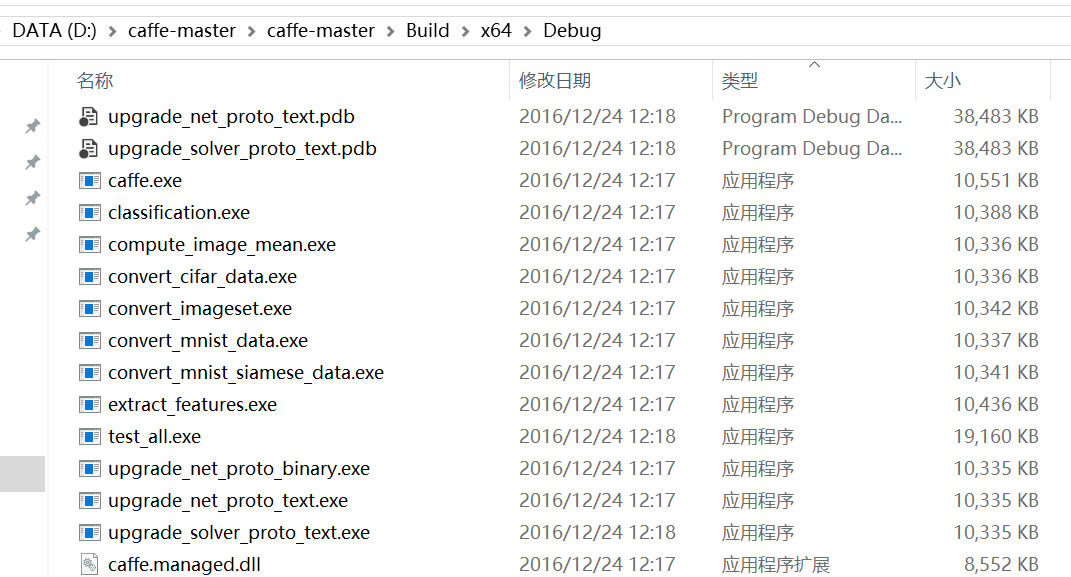
Task: Navigate to second caffe-master breadcrumb folder
Action: pos(321,31)
